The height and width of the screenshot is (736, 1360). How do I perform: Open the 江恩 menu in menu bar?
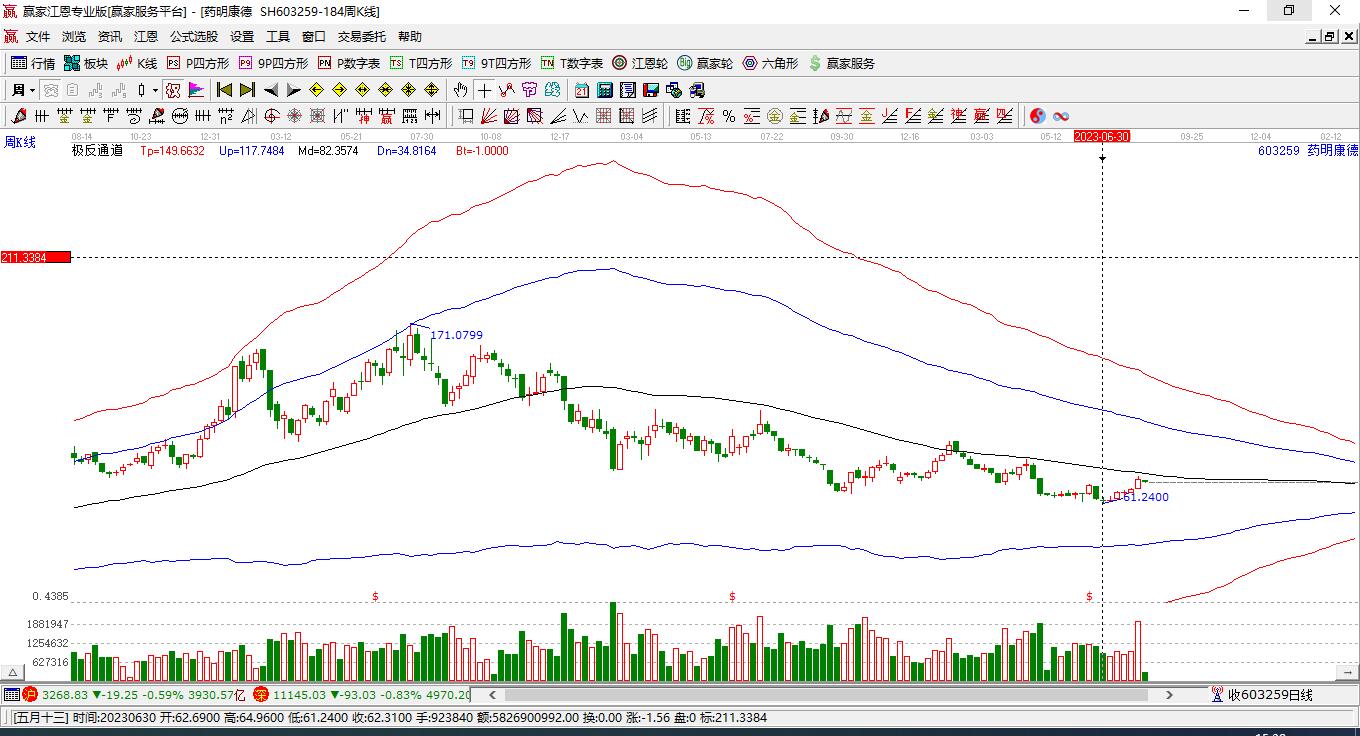tap(146, 37)
